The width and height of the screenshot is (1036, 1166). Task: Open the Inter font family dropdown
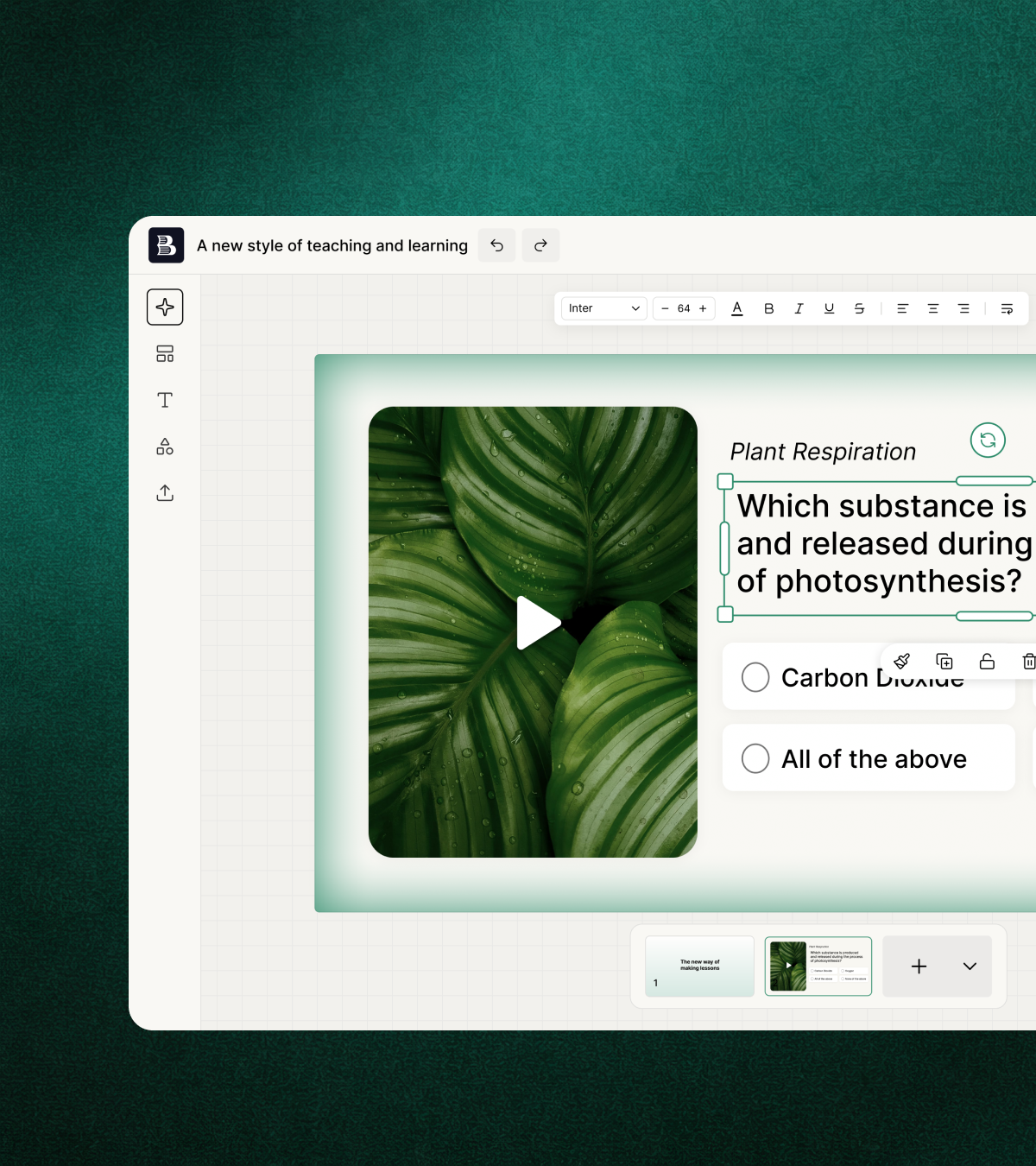pyautogui.click(x=603, y=308)
